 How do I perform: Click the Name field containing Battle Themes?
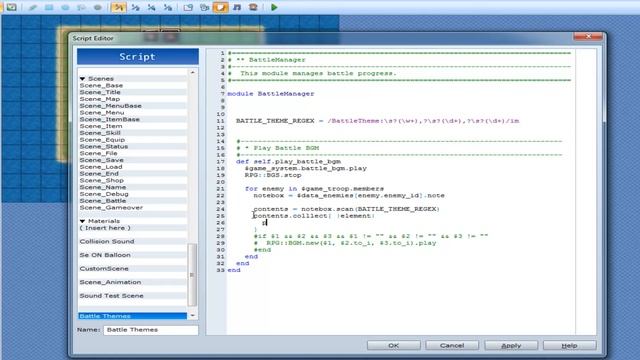point(151,330)
